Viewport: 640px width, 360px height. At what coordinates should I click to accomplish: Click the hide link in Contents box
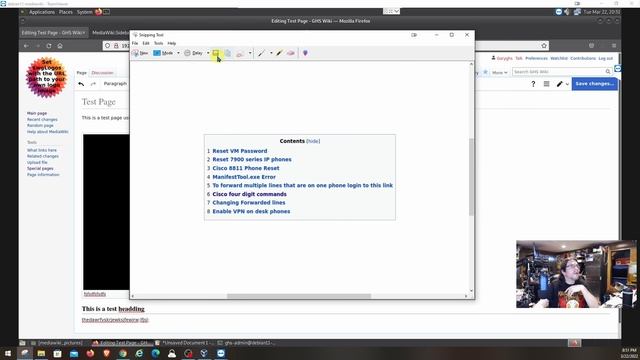[313, 141]
